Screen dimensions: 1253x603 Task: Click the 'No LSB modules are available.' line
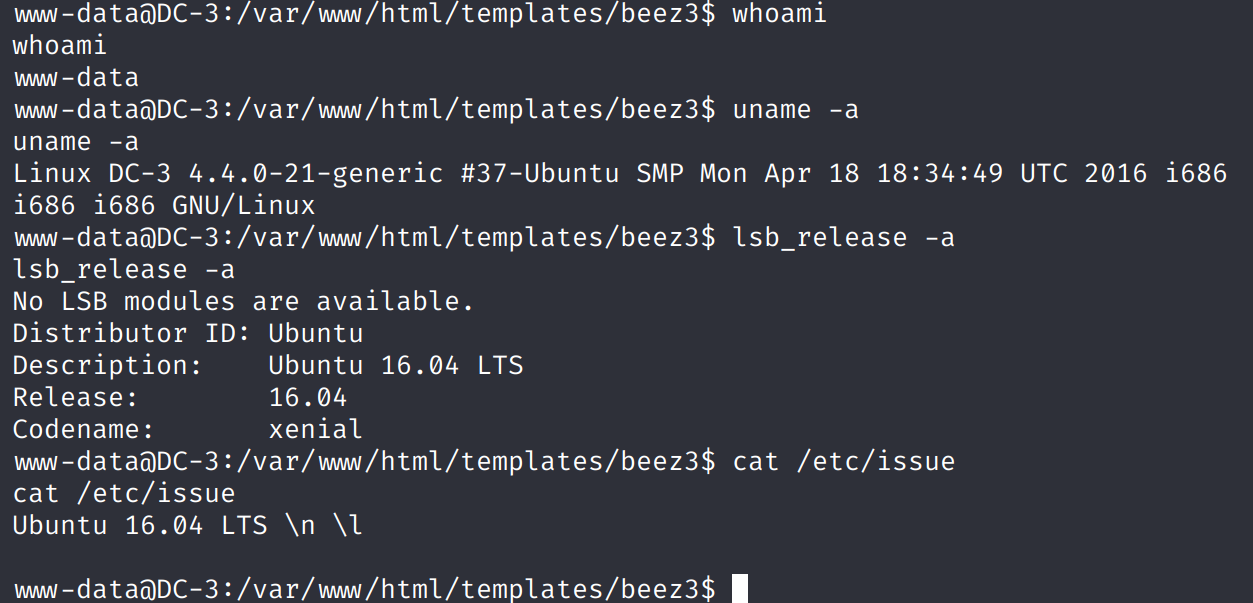(243, 301)
